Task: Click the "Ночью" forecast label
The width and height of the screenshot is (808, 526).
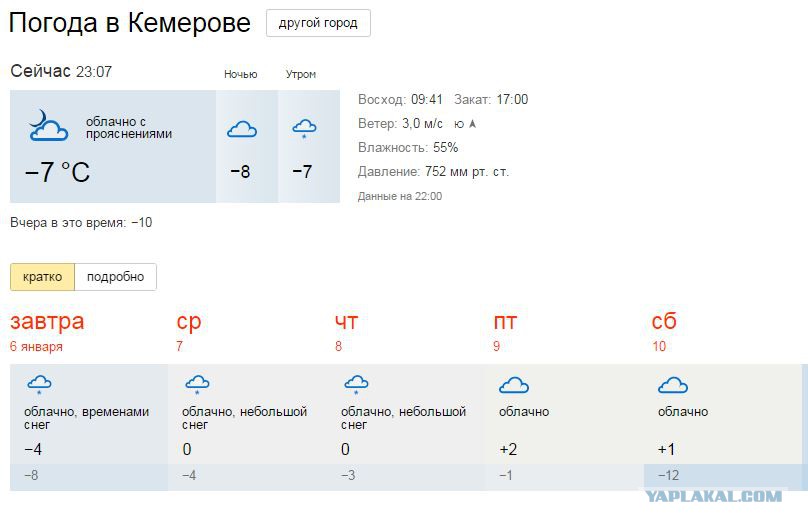Action: 240,74
